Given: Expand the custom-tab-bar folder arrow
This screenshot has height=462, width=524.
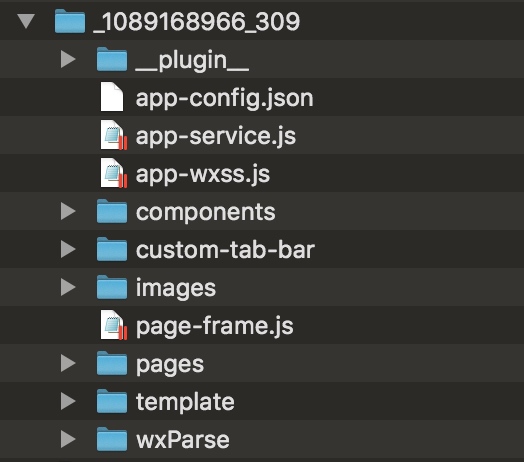Looking at the screenshot, I should [68, 249].
